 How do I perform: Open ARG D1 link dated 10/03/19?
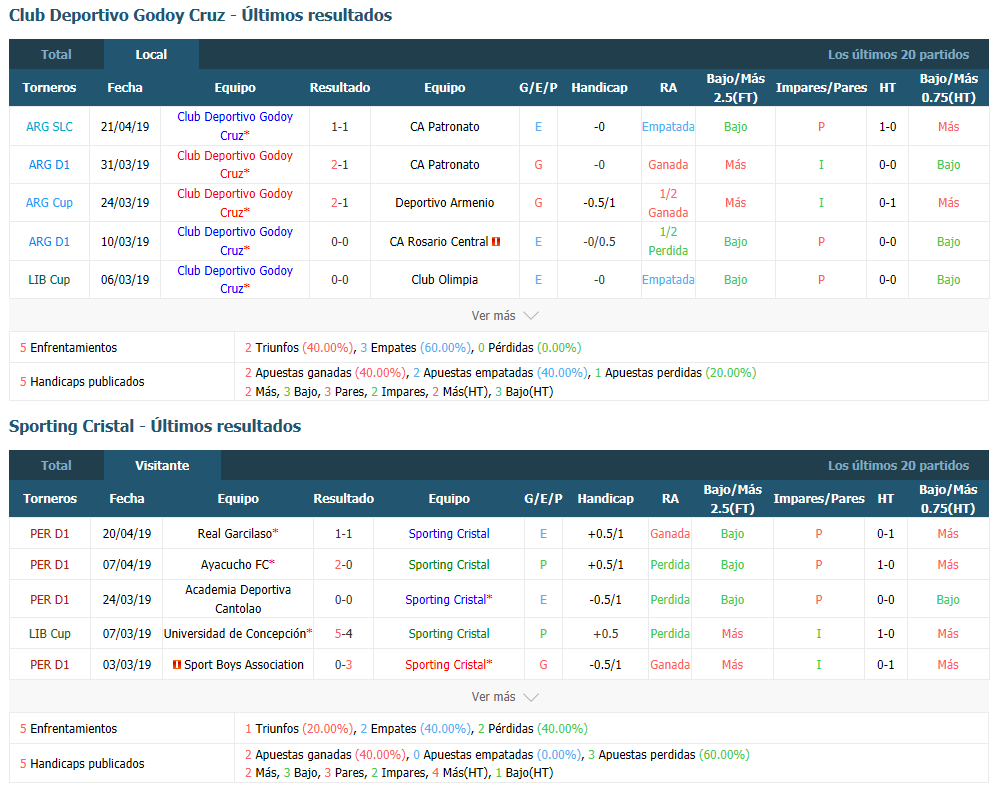click(x=49, y=242)
